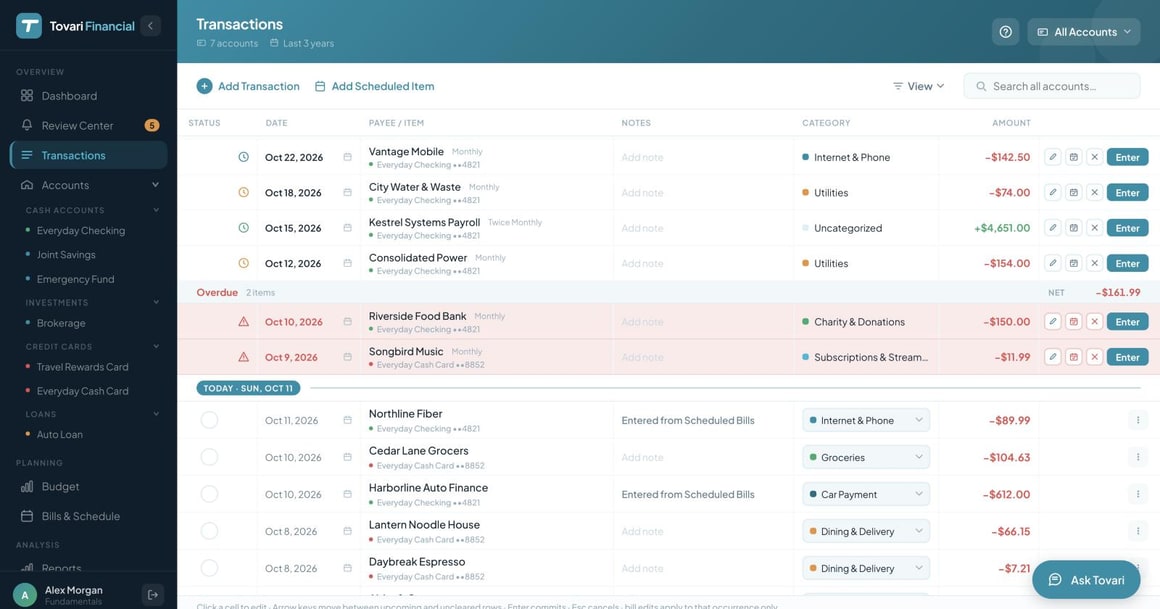Image resolution: width=1160 pixels, height=609 pixels.
Task: Click the Tovari Financial logo icon
Action: click(x=29, y=26)
